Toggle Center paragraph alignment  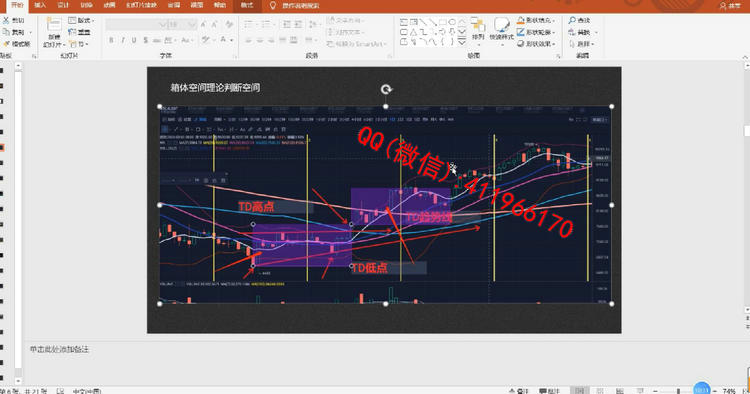click(260, 40)
